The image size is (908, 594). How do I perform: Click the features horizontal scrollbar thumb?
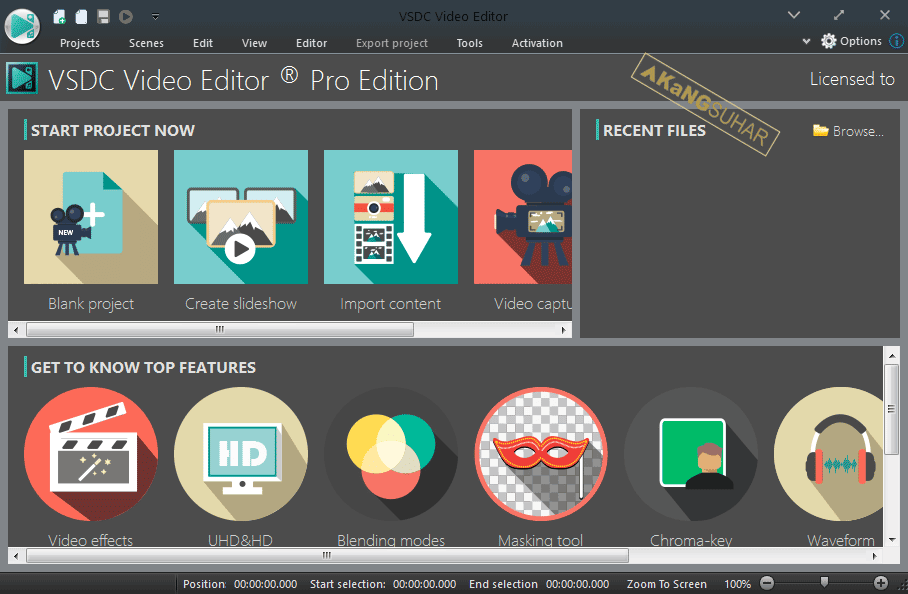(327, 556)
